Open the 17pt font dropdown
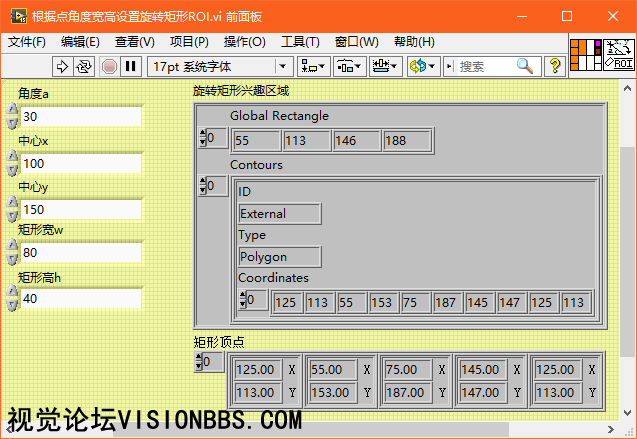637x439 pixels. click(x=220, y=66)
